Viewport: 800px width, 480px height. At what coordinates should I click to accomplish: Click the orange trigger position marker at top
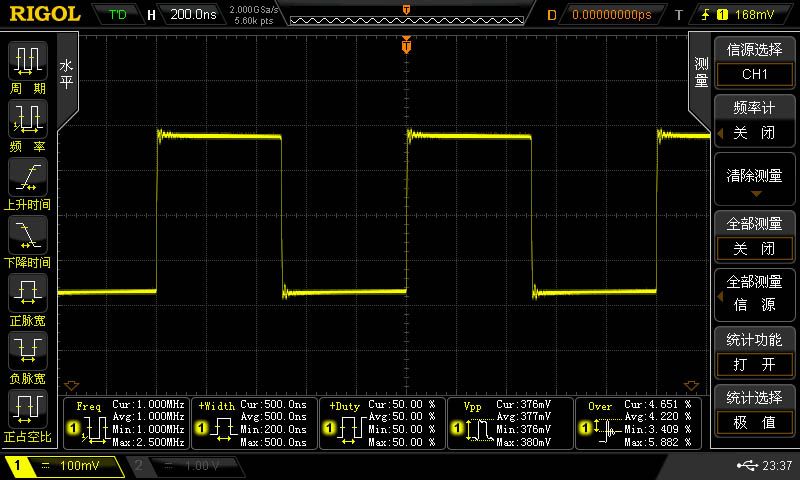point(406,44)
